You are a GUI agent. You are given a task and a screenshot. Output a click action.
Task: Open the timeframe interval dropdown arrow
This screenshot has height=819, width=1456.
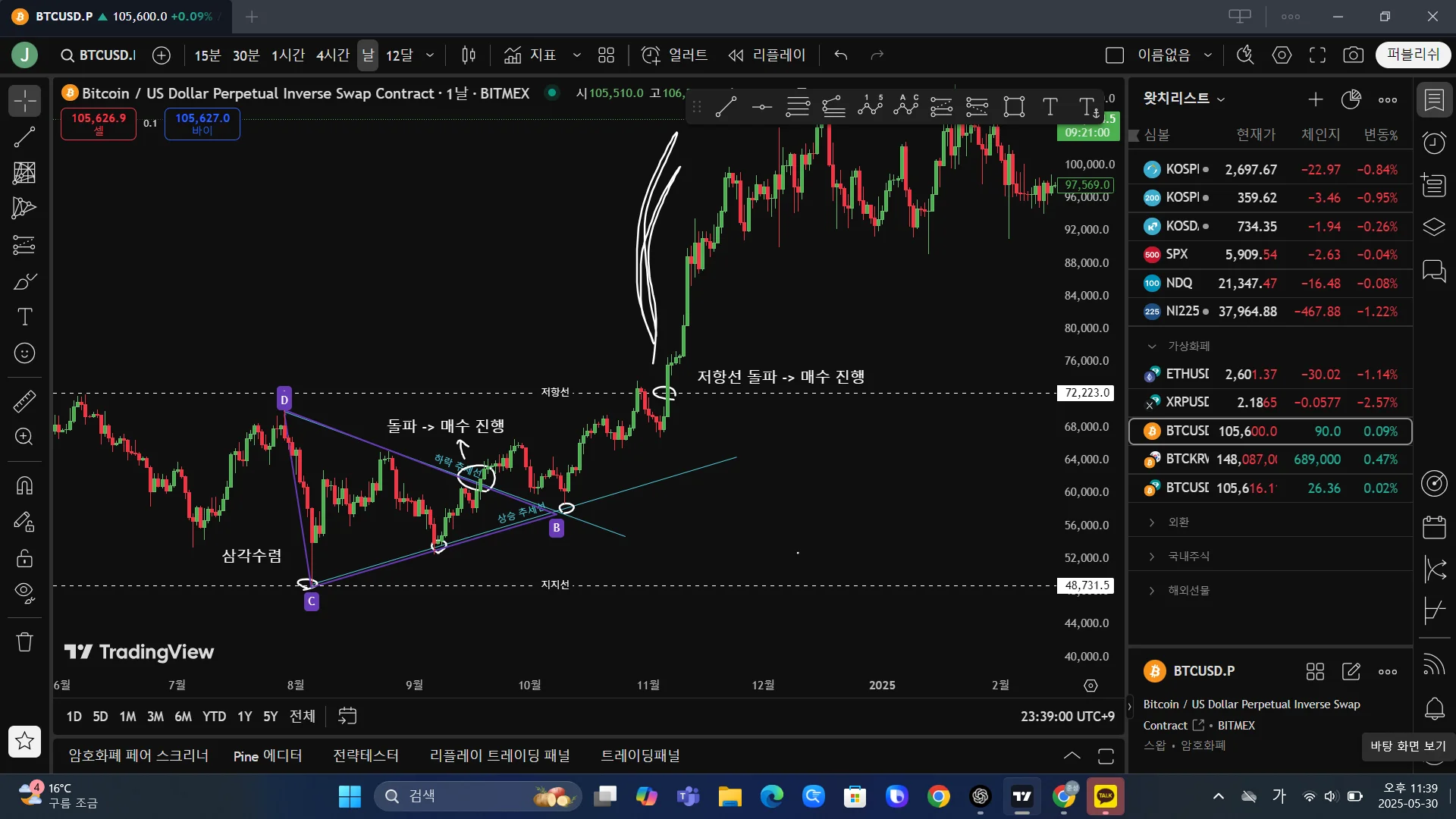point(430,55)
